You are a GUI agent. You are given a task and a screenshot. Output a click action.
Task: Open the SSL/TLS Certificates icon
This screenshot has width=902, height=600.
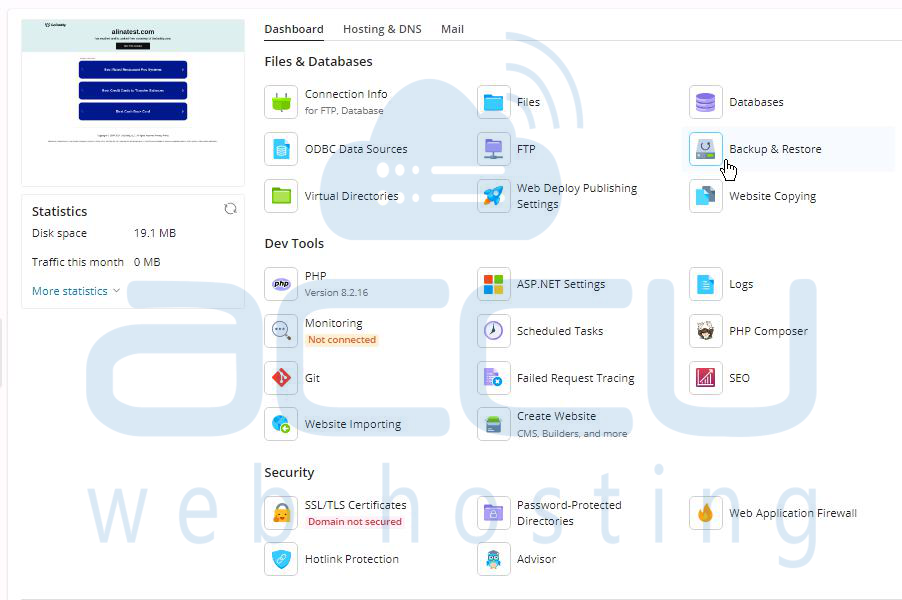click(x=281, y=513)
